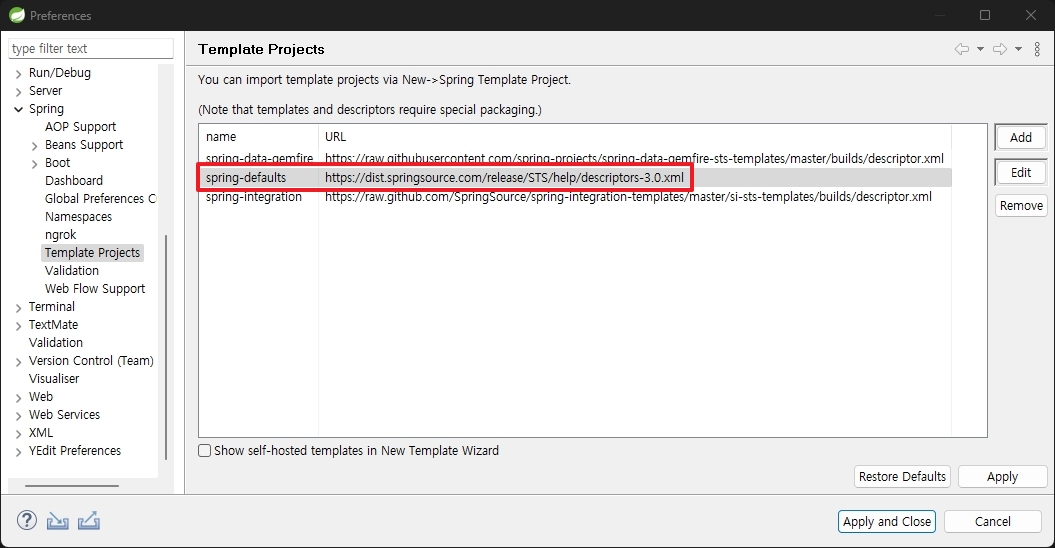The width and height of the screenshot is (1055, 548).
Task: Select the spring-integration template row
Action: click(575, 197)
